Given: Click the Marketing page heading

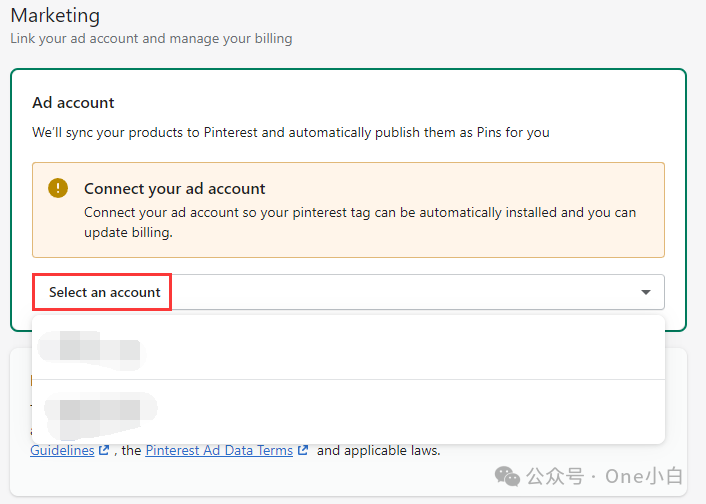Looking at the screenshot, I should (55, 16).
